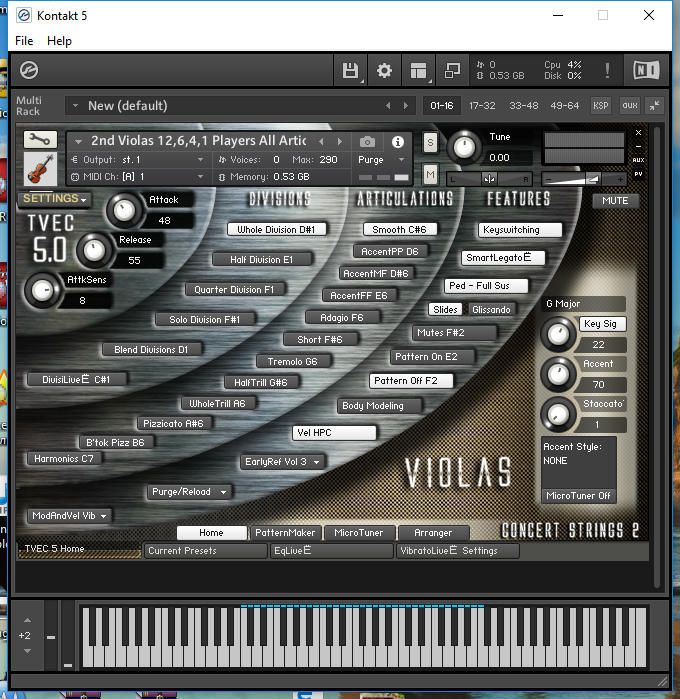Close instrument with X in header
The image size is (680, 699).
point(638,132)
